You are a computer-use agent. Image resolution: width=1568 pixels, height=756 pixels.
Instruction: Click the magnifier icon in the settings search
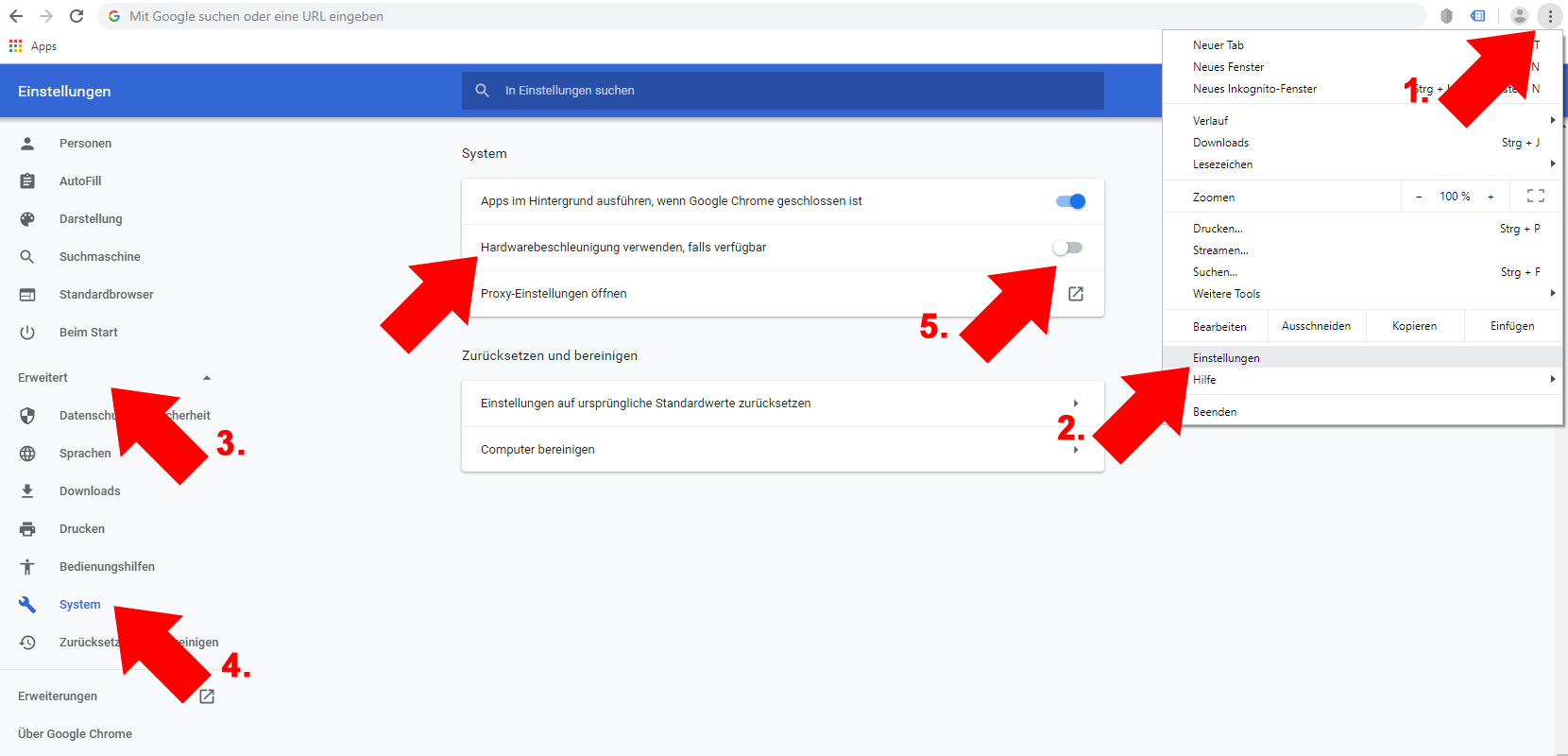(x=483, y=91)
